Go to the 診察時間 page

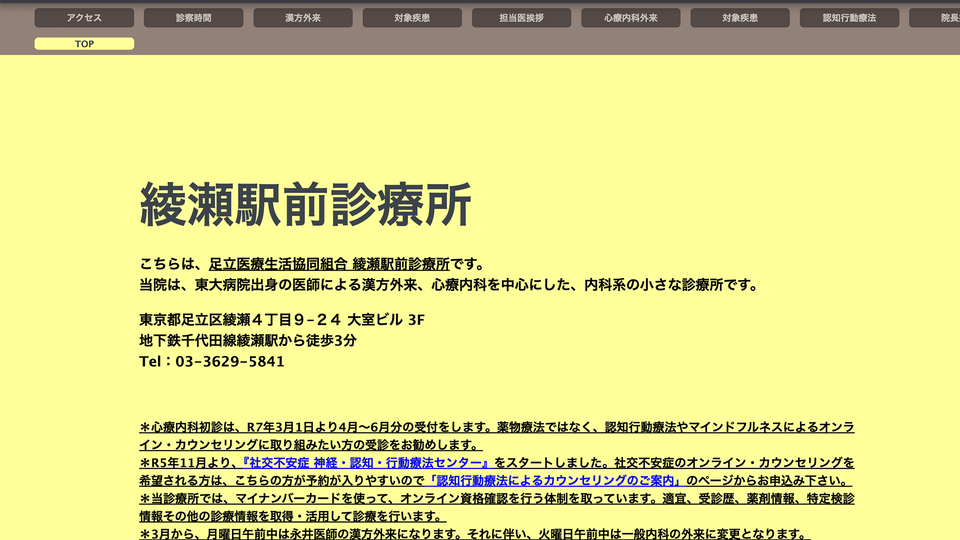pyautogui.click(x=193, y=18)
